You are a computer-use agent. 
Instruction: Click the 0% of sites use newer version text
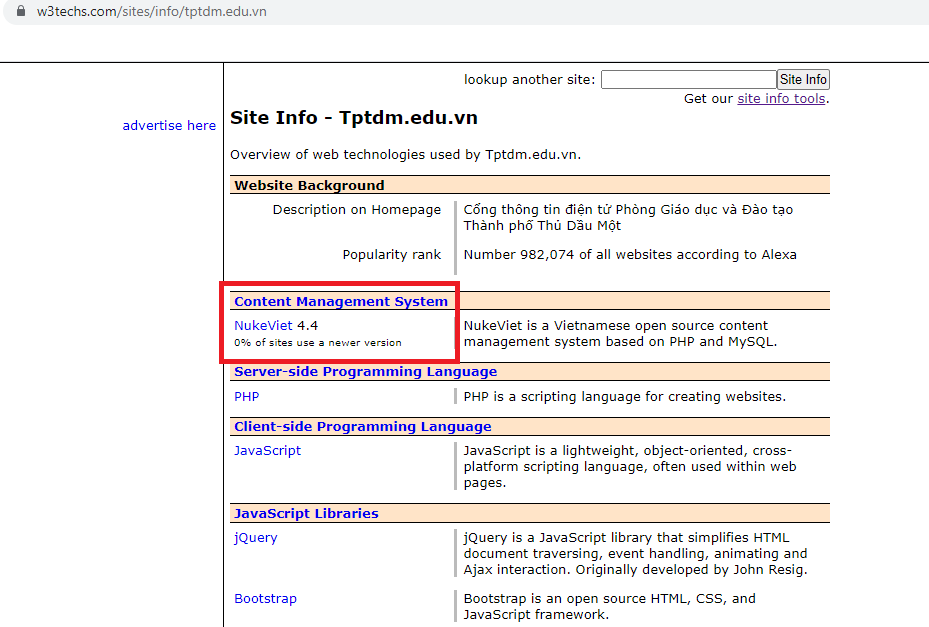pyautogui.click(x=318, y=343)
